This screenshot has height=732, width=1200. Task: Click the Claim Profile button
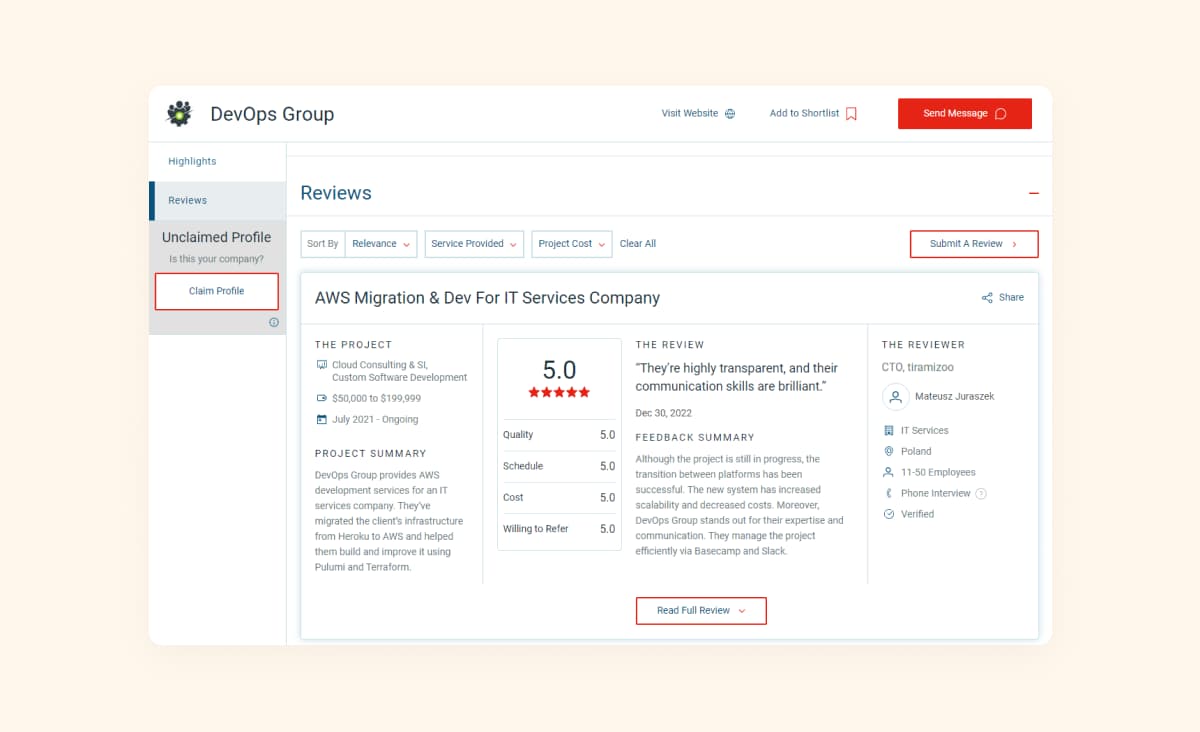(x=217, y=291)
